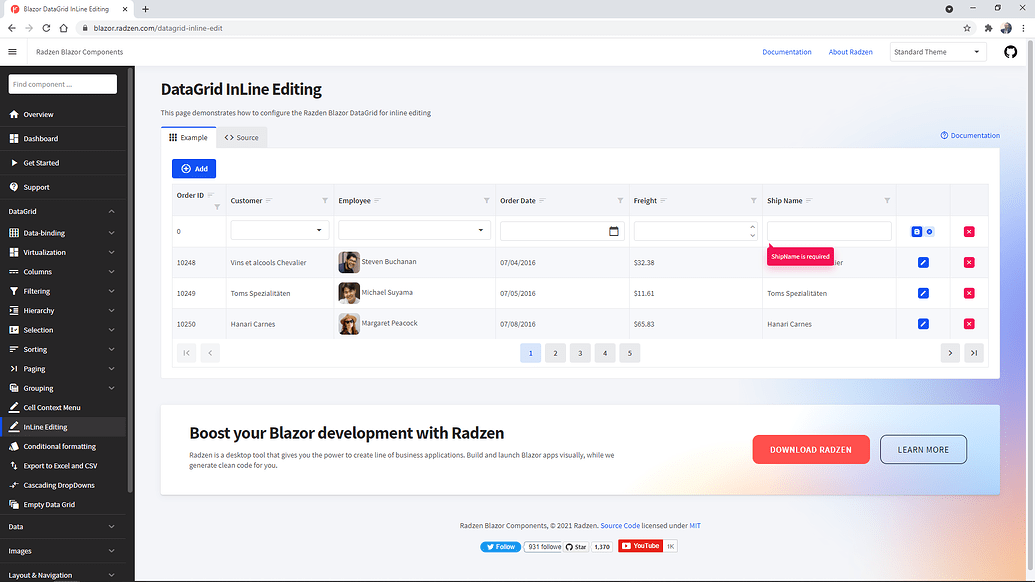Click the Download Radzen button
1035x582 pixels.
811,449
